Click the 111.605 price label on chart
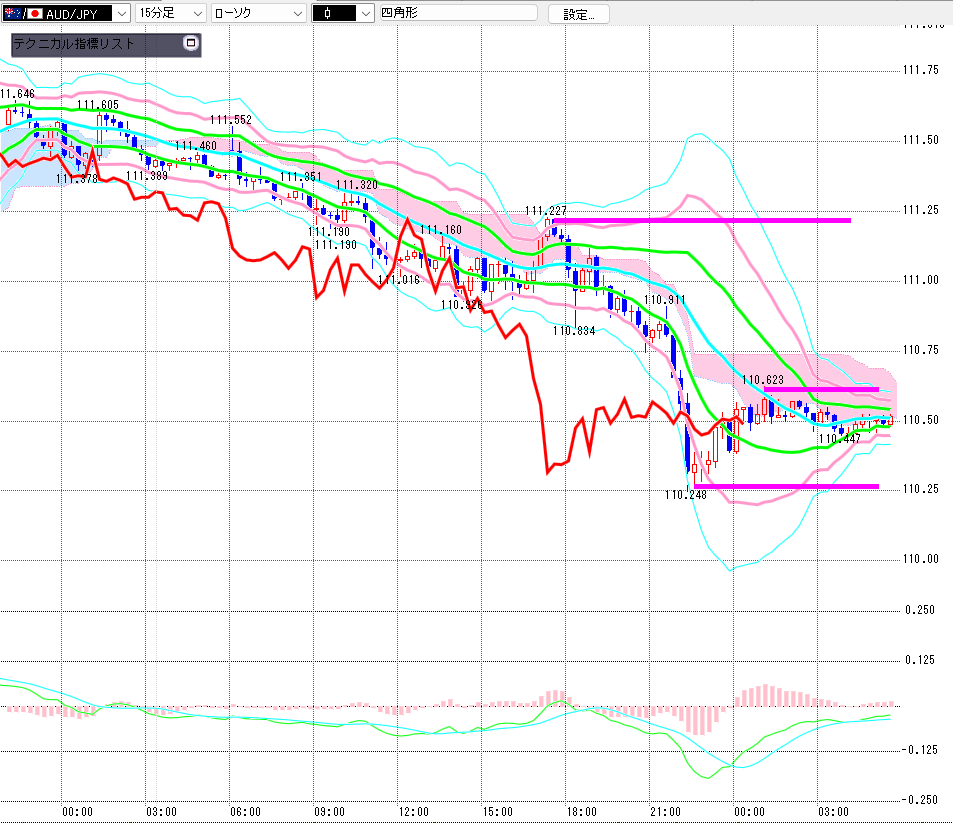 (98, 105)
